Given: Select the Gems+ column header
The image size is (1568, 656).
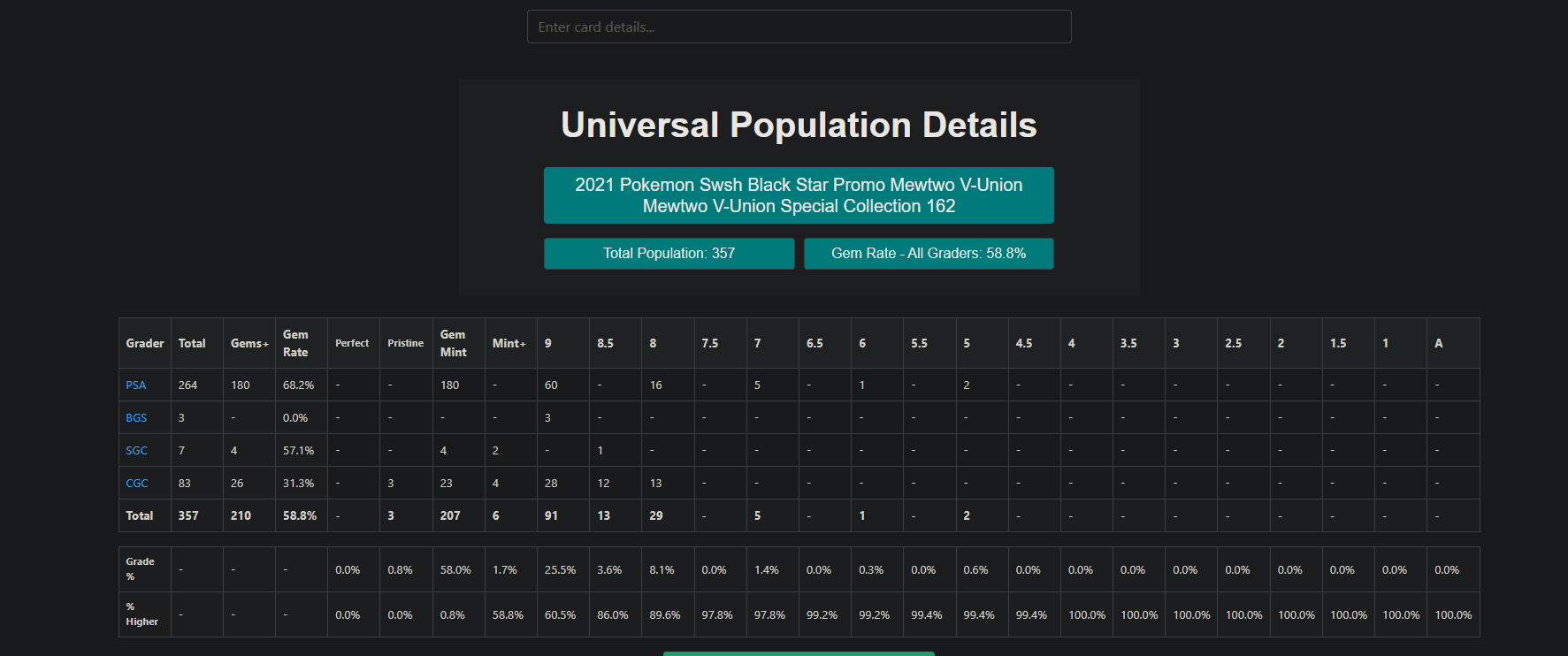Looking at the screenshot, I should [x=249, y=343].
